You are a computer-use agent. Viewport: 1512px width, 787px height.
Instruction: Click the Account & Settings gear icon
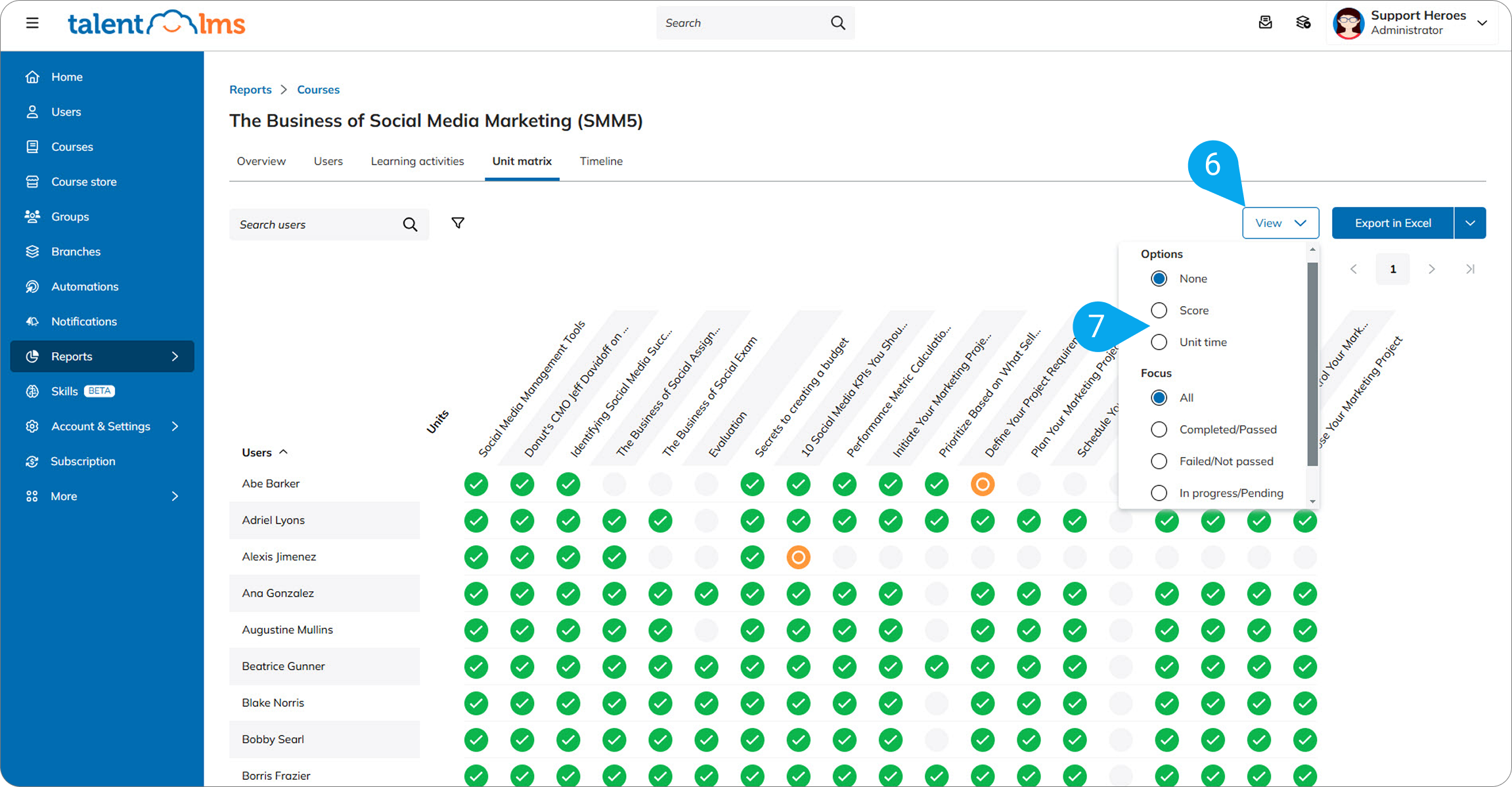pos(32,426)
